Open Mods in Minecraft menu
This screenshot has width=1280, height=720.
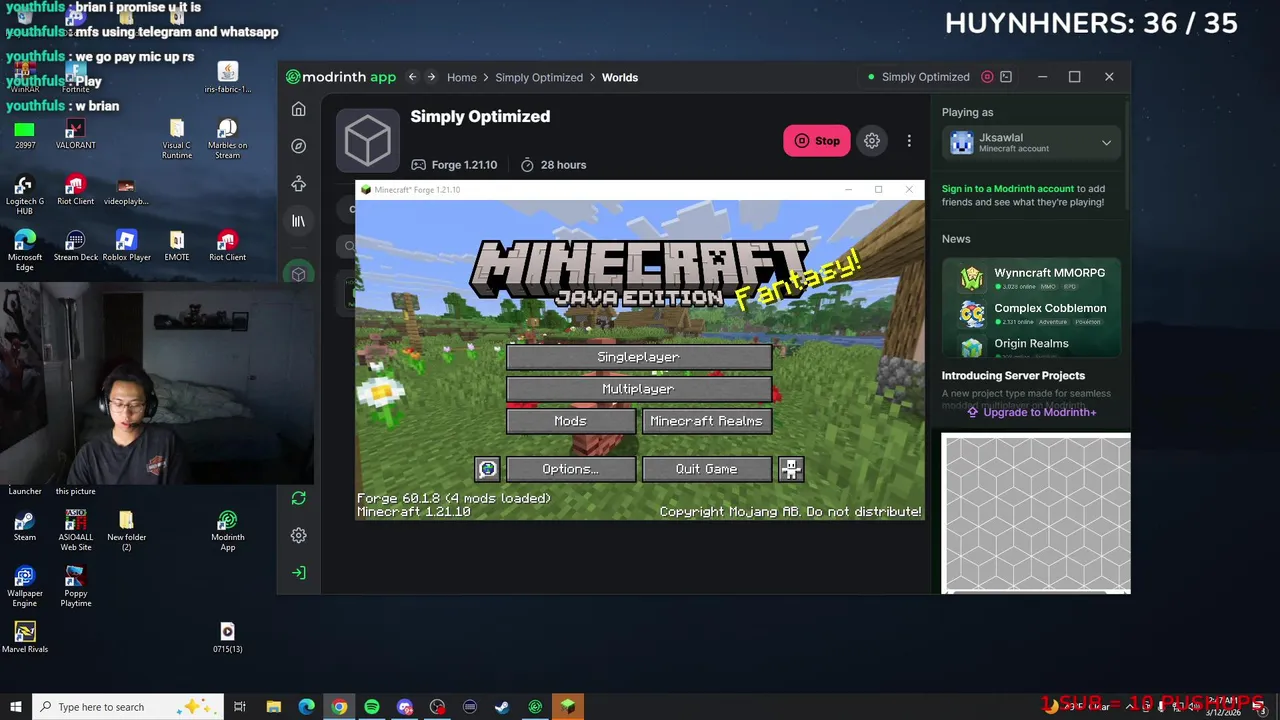570,421
